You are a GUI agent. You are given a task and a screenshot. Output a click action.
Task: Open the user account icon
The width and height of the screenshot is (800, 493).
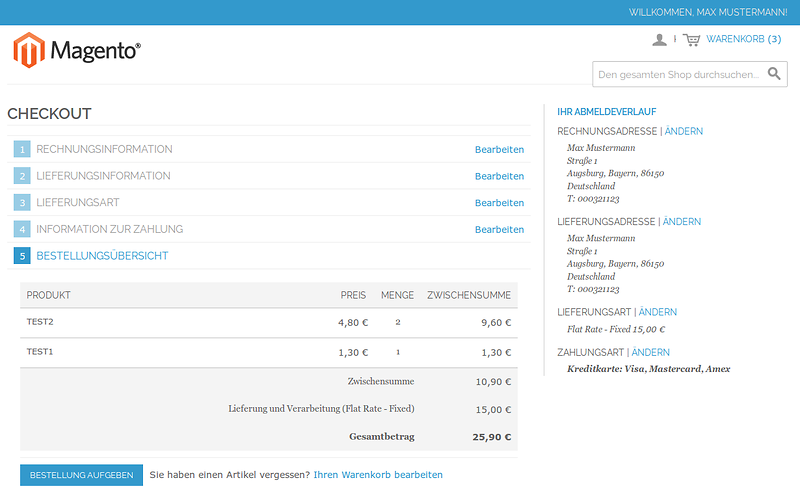659,40
